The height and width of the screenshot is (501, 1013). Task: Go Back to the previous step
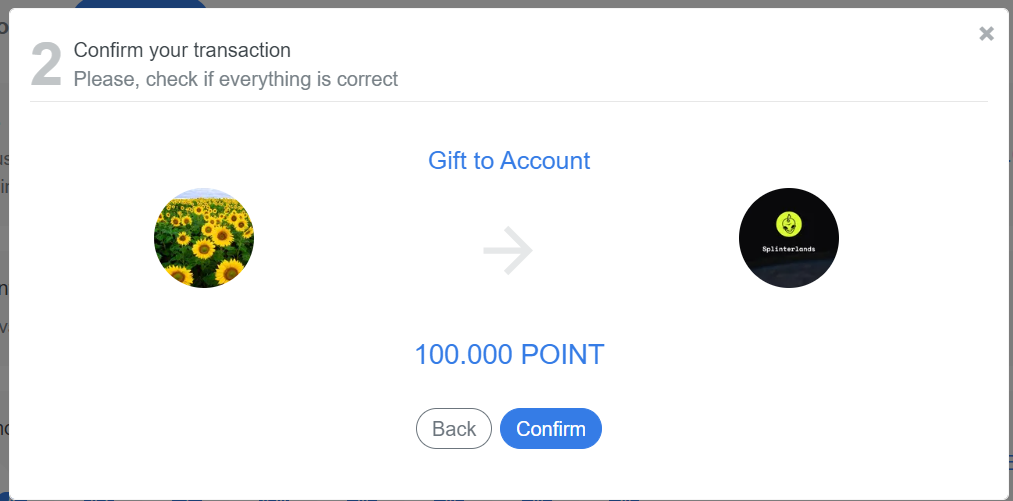(454, 429)
